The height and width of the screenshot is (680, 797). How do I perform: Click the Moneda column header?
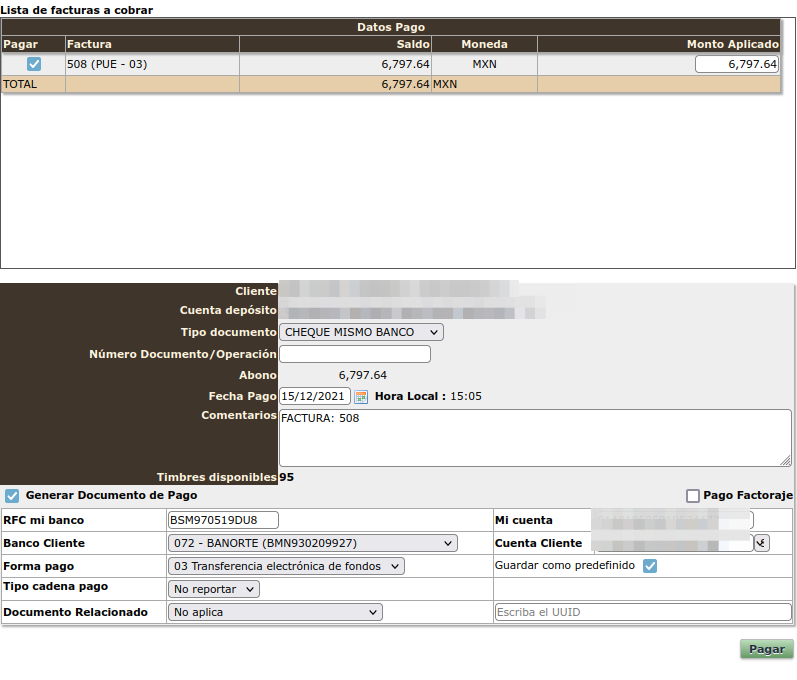click(x=484, y=44)
